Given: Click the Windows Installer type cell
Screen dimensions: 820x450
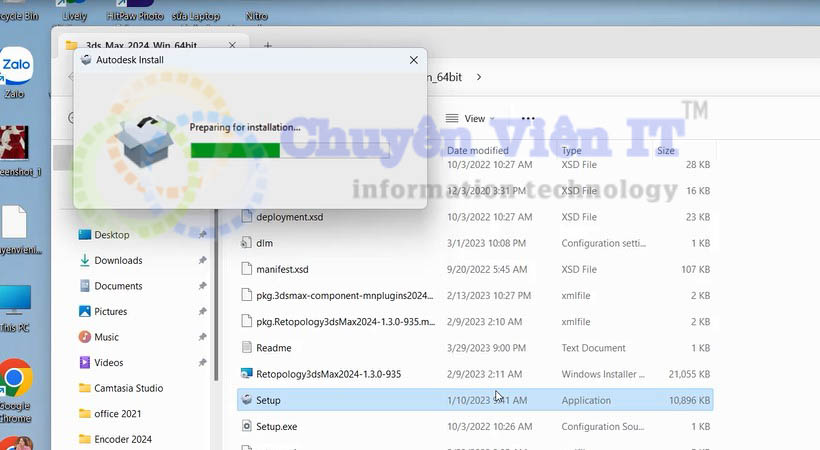Looking at the screenshot, I should click(x=603, y=374).
